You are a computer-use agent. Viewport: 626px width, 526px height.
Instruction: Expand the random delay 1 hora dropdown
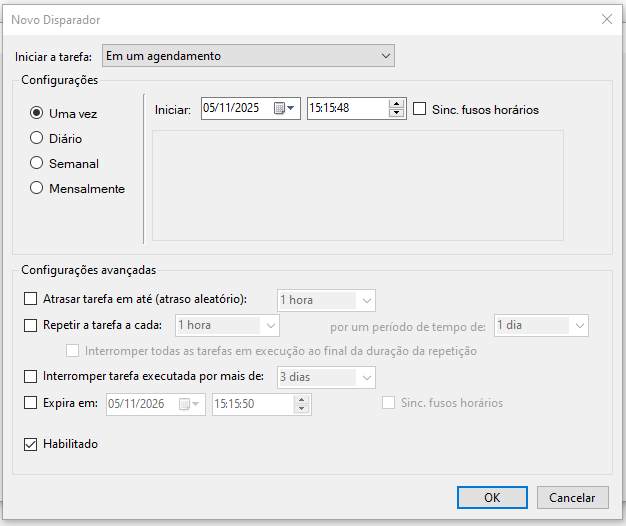tap(326, 301)
